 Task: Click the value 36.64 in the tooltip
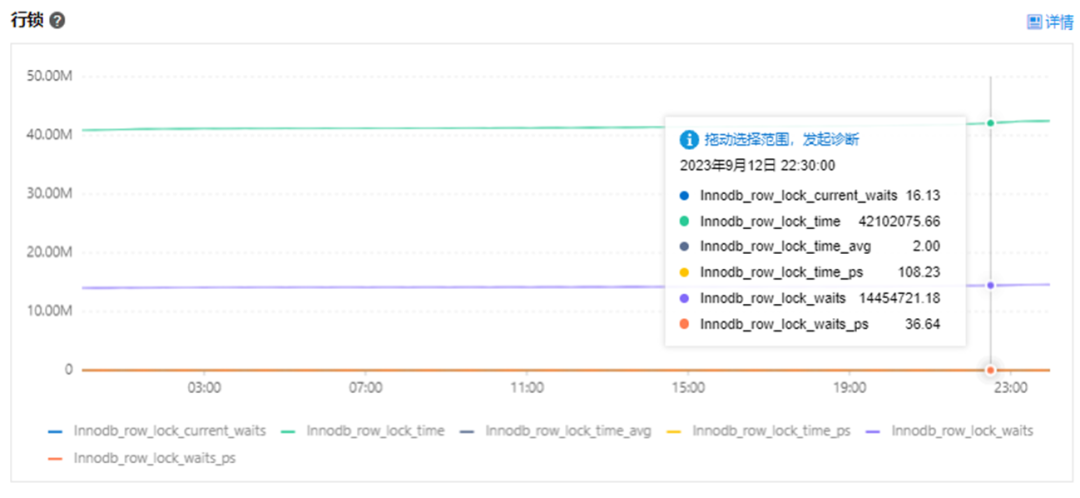pos(923,324)
